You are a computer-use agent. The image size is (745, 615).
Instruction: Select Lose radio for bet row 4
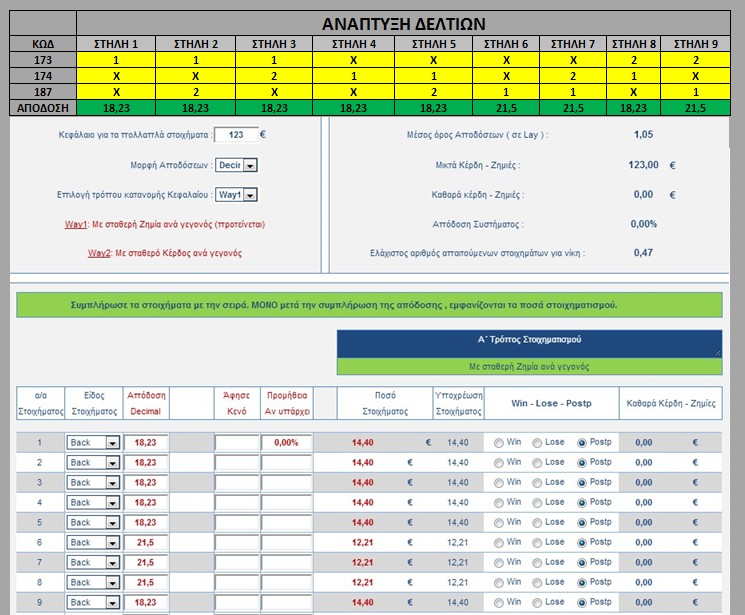(537, 503)
